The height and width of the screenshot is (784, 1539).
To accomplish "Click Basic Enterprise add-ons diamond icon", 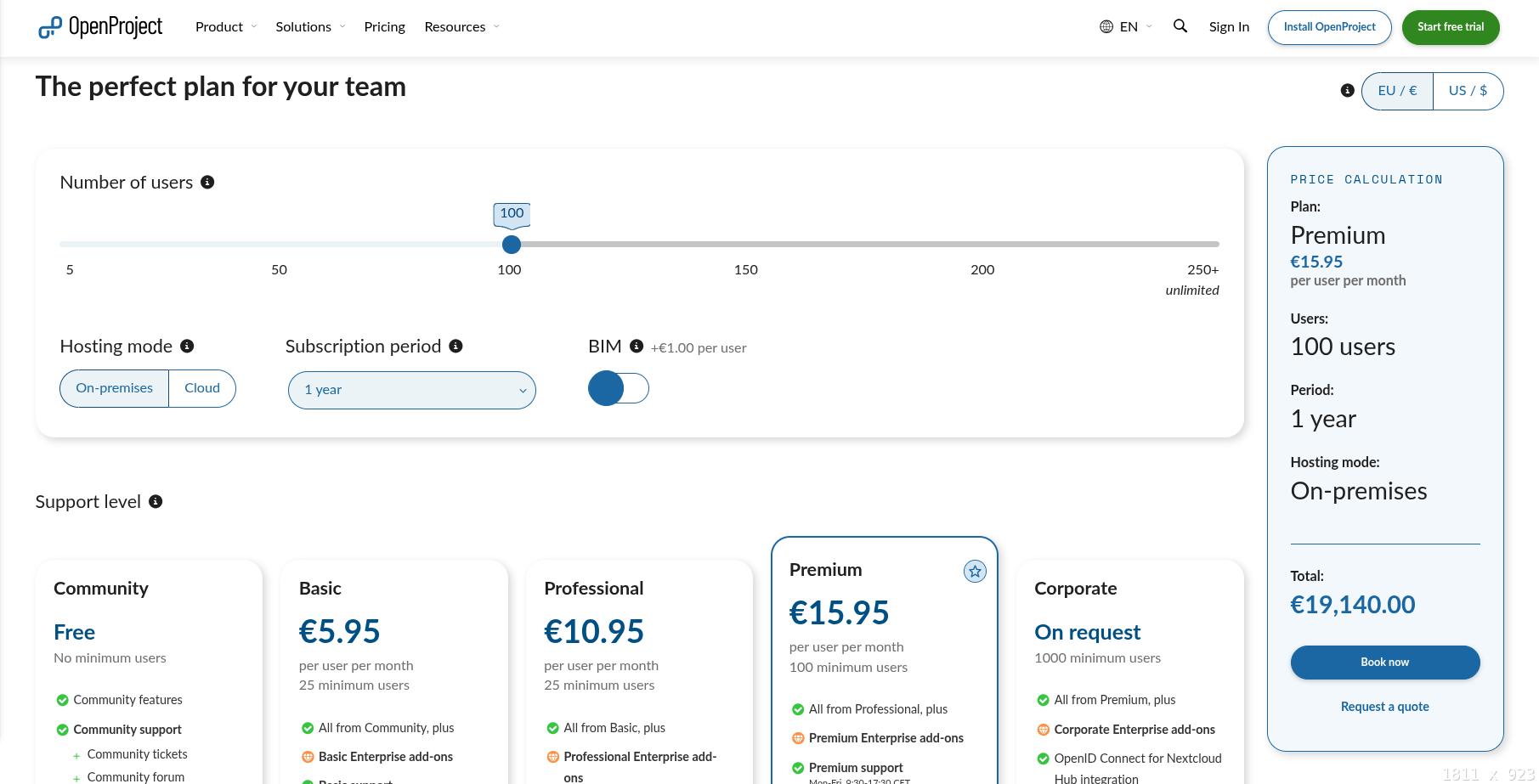I will click(x=308, y=757).
